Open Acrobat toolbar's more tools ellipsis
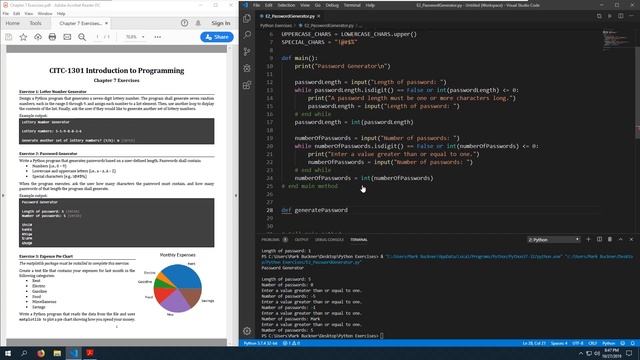This screenshot has height=360, width=640. coord(158,37)
